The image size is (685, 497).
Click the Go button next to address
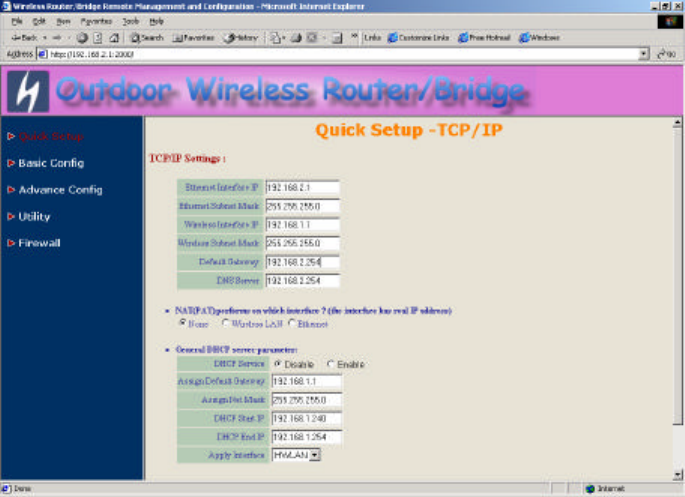(667, 54)
